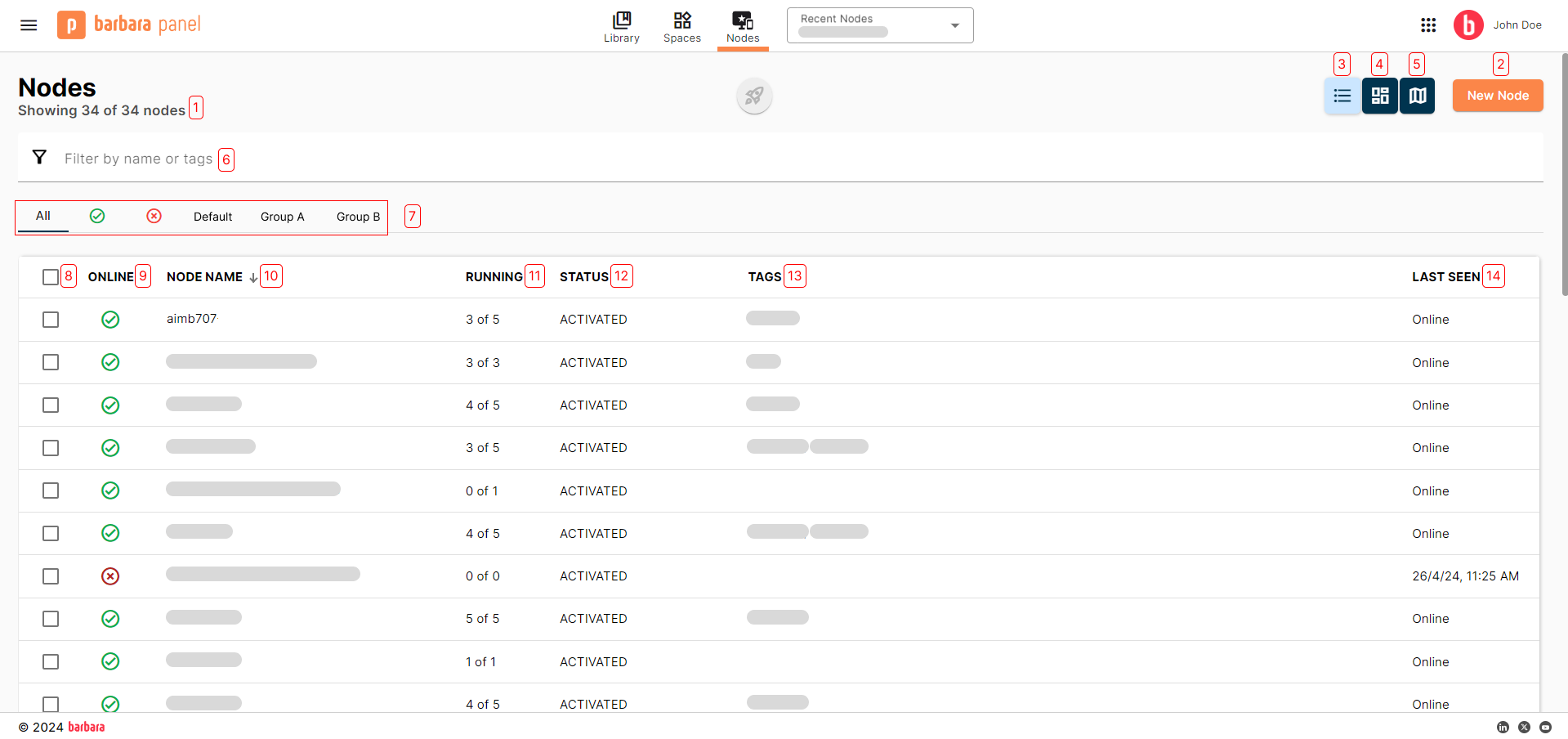The width and height of the screenshot is (1568, 739).
Task: Toggle the Node Name sort order
Action: [x=253, y=277]
